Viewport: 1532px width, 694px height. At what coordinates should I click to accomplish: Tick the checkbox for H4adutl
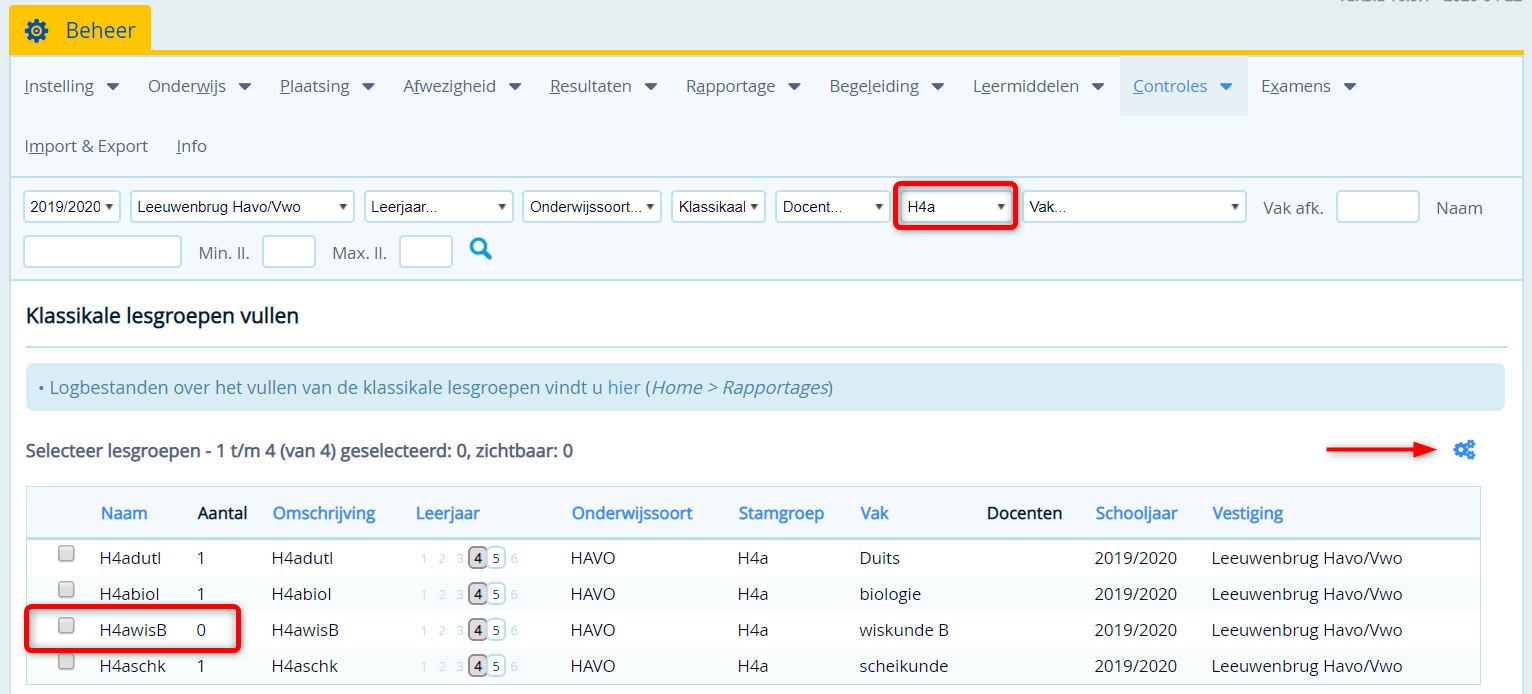coord(66,554)
